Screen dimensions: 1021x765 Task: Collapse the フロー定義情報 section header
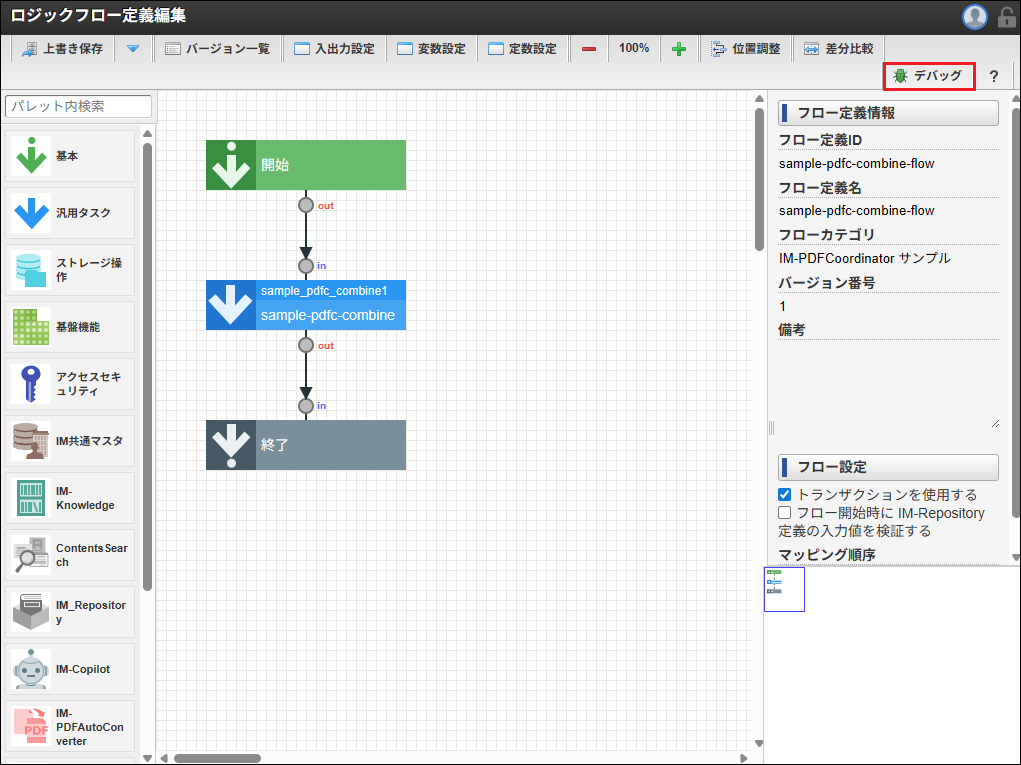[x=888, y=113]
